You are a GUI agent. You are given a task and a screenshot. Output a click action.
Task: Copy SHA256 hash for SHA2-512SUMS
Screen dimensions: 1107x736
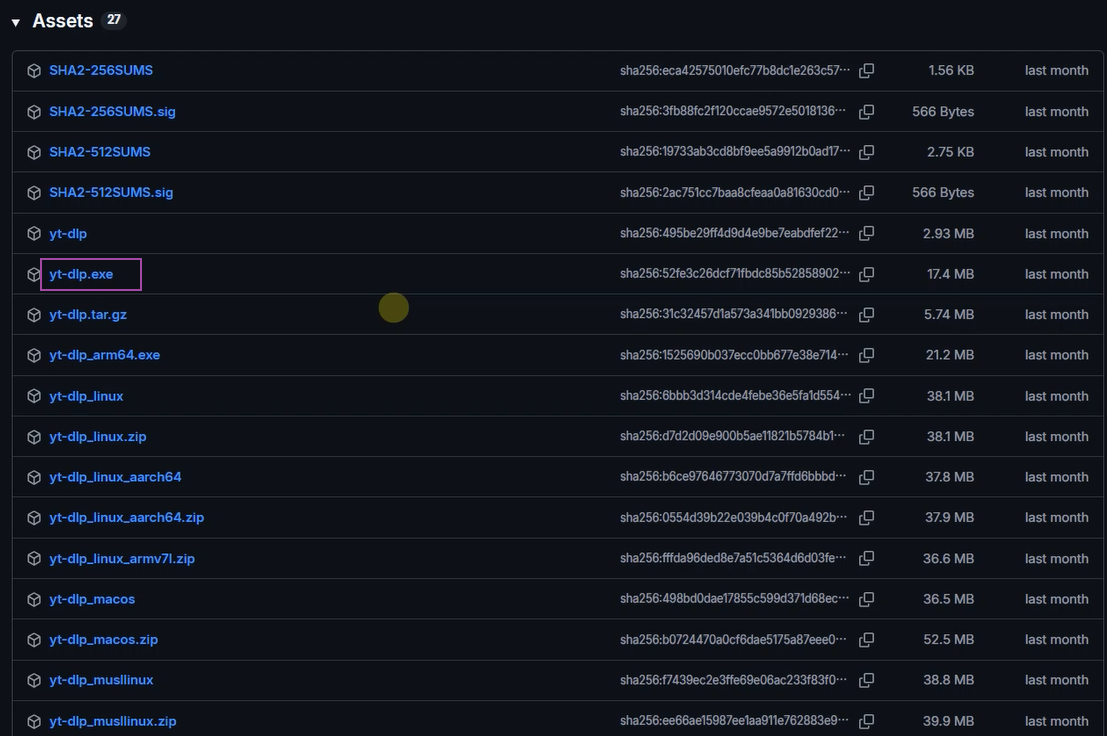tap(866, 152)
